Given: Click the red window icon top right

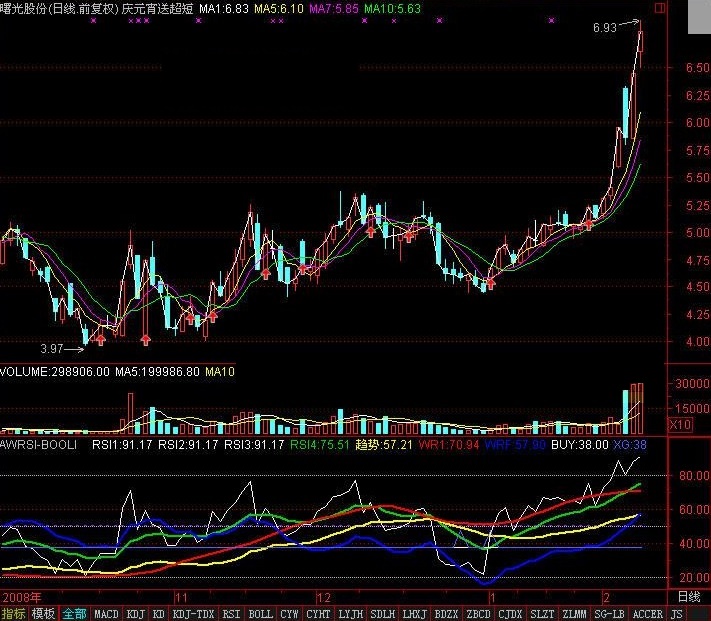Looking at the screenshot, I should [659, 8].
